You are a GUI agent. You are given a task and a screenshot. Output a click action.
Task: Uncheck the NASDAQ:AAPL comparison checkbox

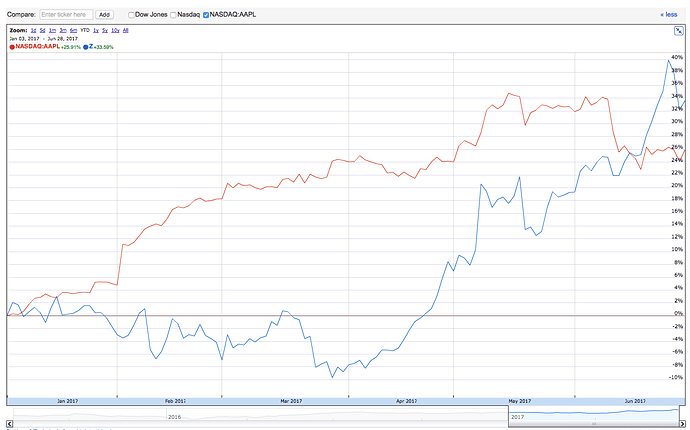click(x=206, y=15)
